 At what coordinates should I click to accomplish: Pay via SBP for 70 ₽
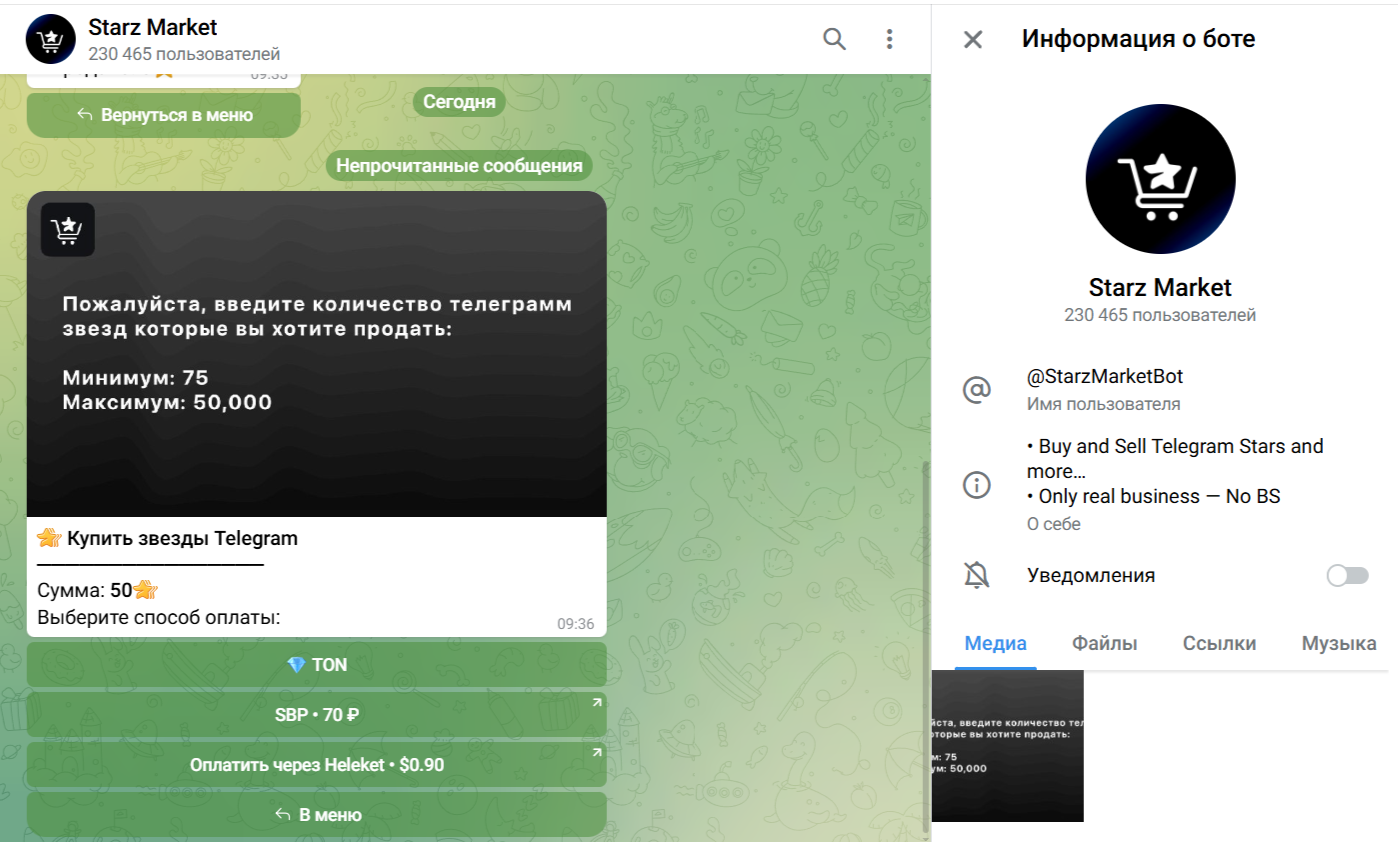click(x=316, y=715)
